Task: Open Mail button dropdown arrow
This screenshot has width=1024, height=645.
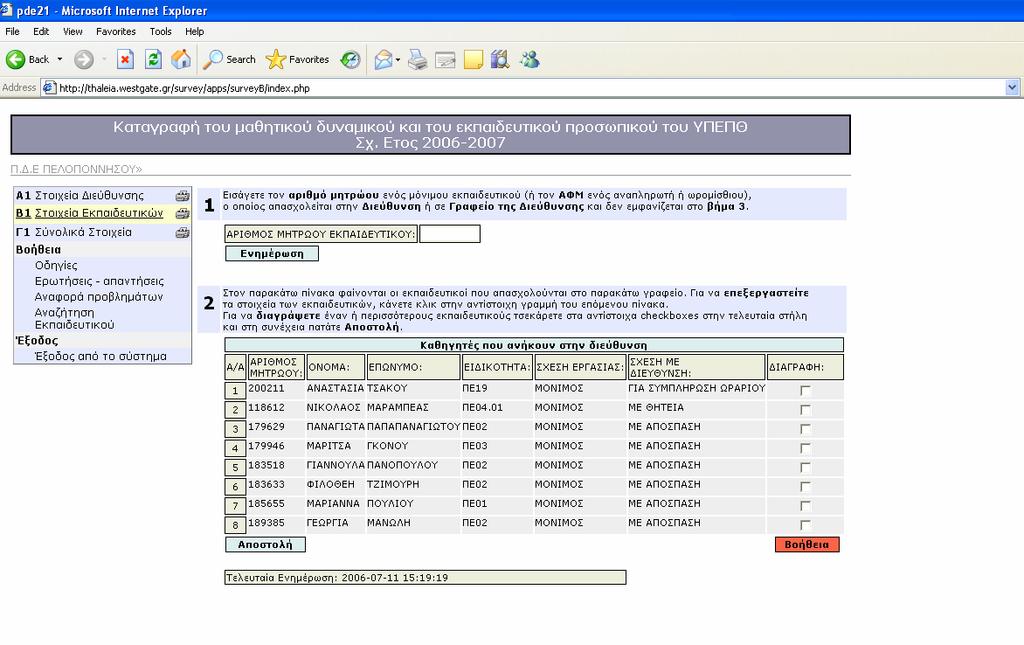Action: pyautogui.click(x=398, y=60)
